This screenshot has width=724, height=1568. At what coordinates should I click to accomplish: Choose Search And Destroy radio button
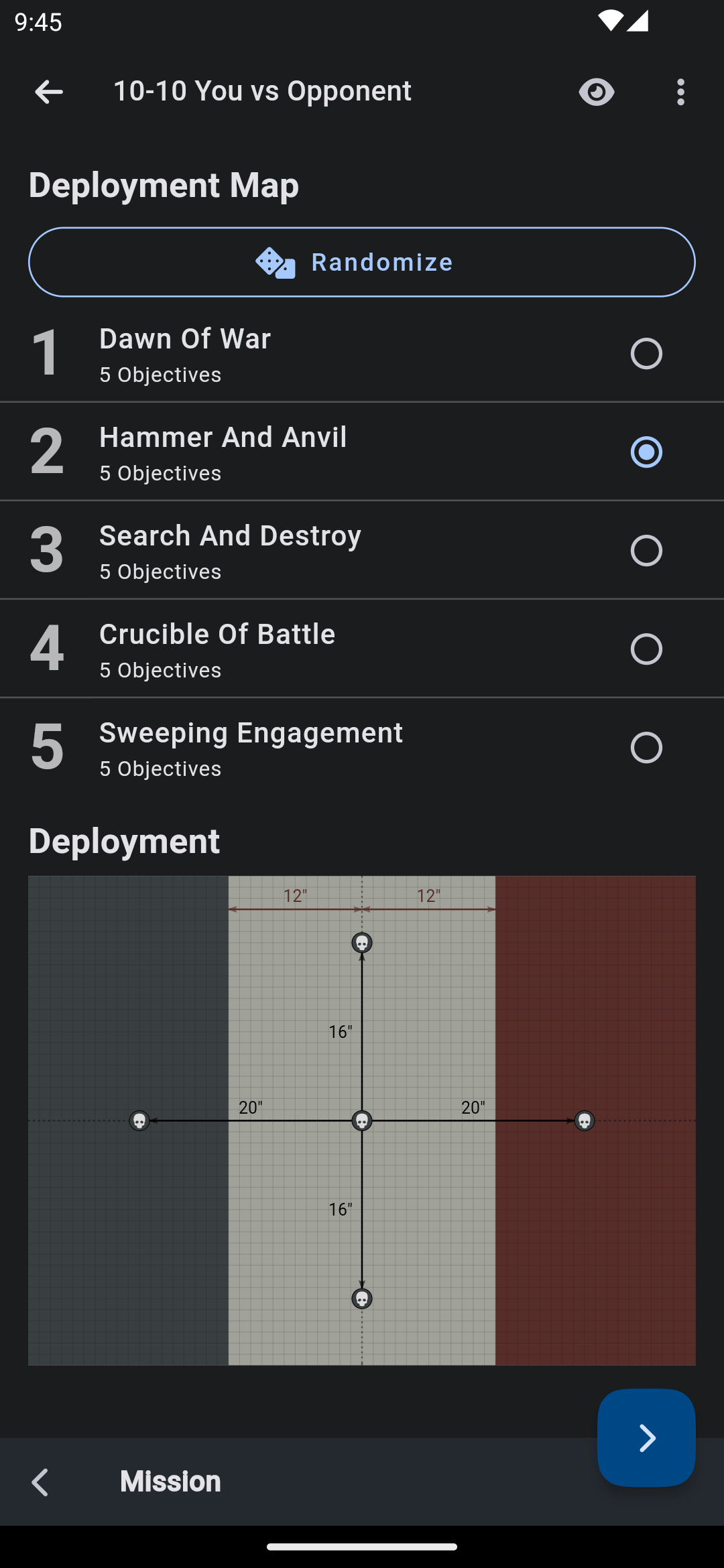(646, 551)
